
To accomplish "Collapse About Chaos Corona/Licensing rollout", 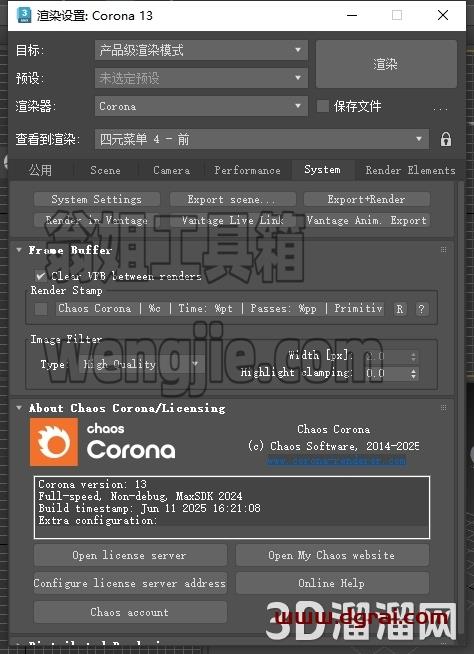I will pos(19,407).
